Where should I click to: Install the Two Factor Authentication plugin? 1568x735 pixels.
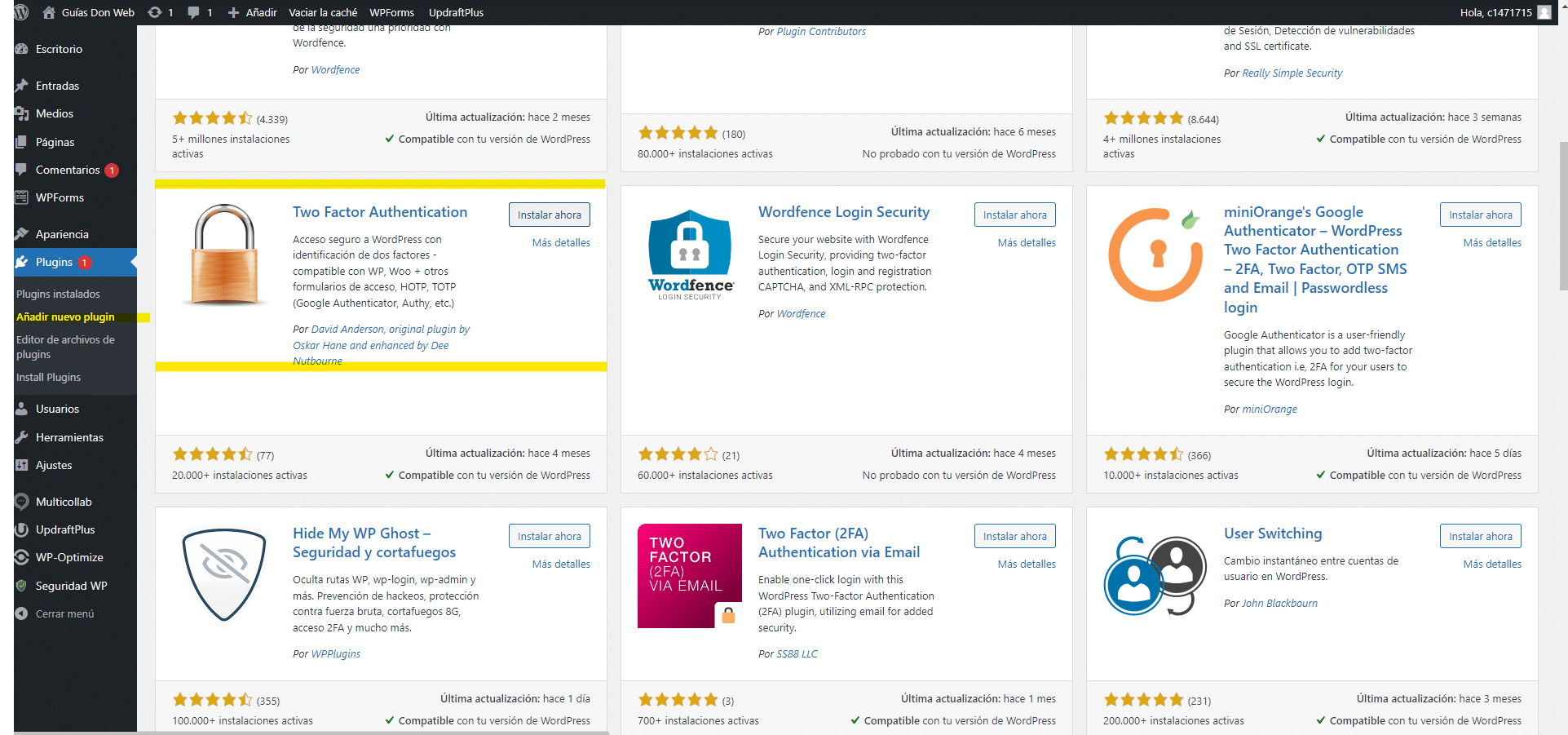pos(549,215)
